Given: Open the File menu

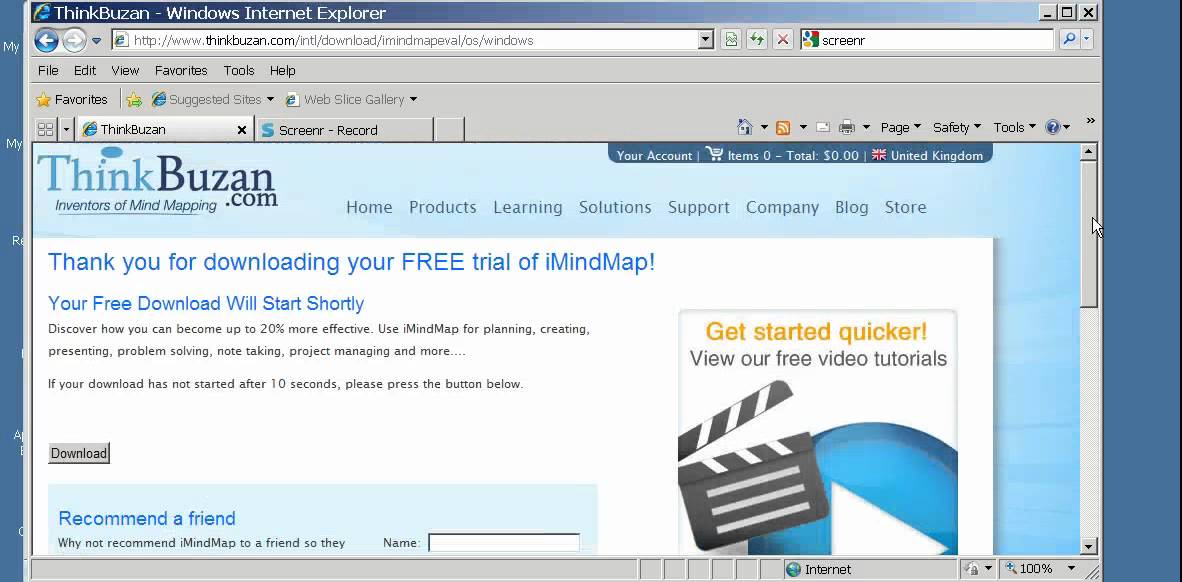Looking at the screenshot, I should 47,70.
